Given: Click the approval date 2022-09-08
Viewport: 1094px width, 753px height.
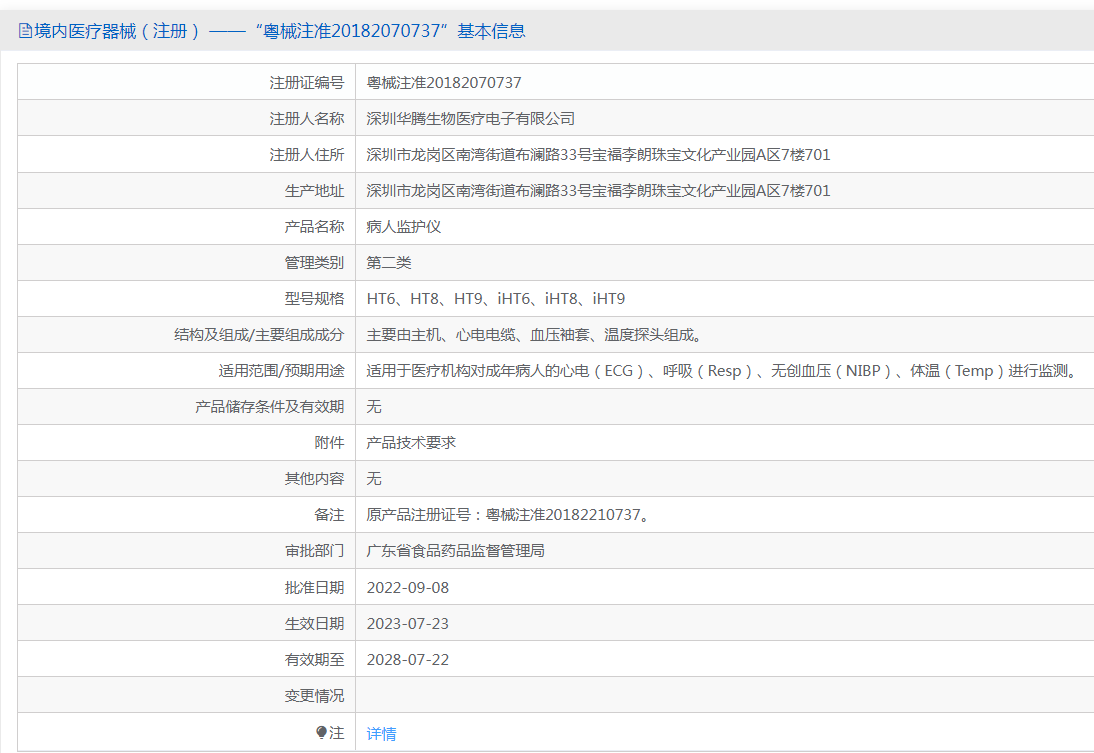Looking at the screenshot, I should point(408,587).
